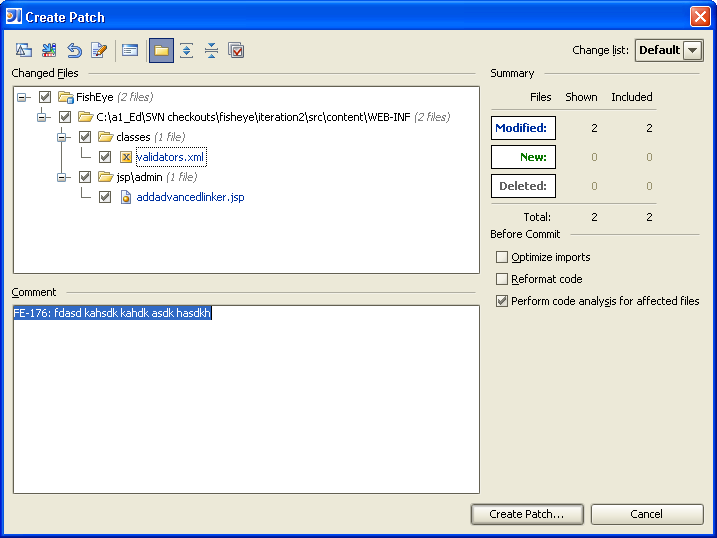Click the Cancel button
This screenshot has height=538, width=717.
[647, 514]
